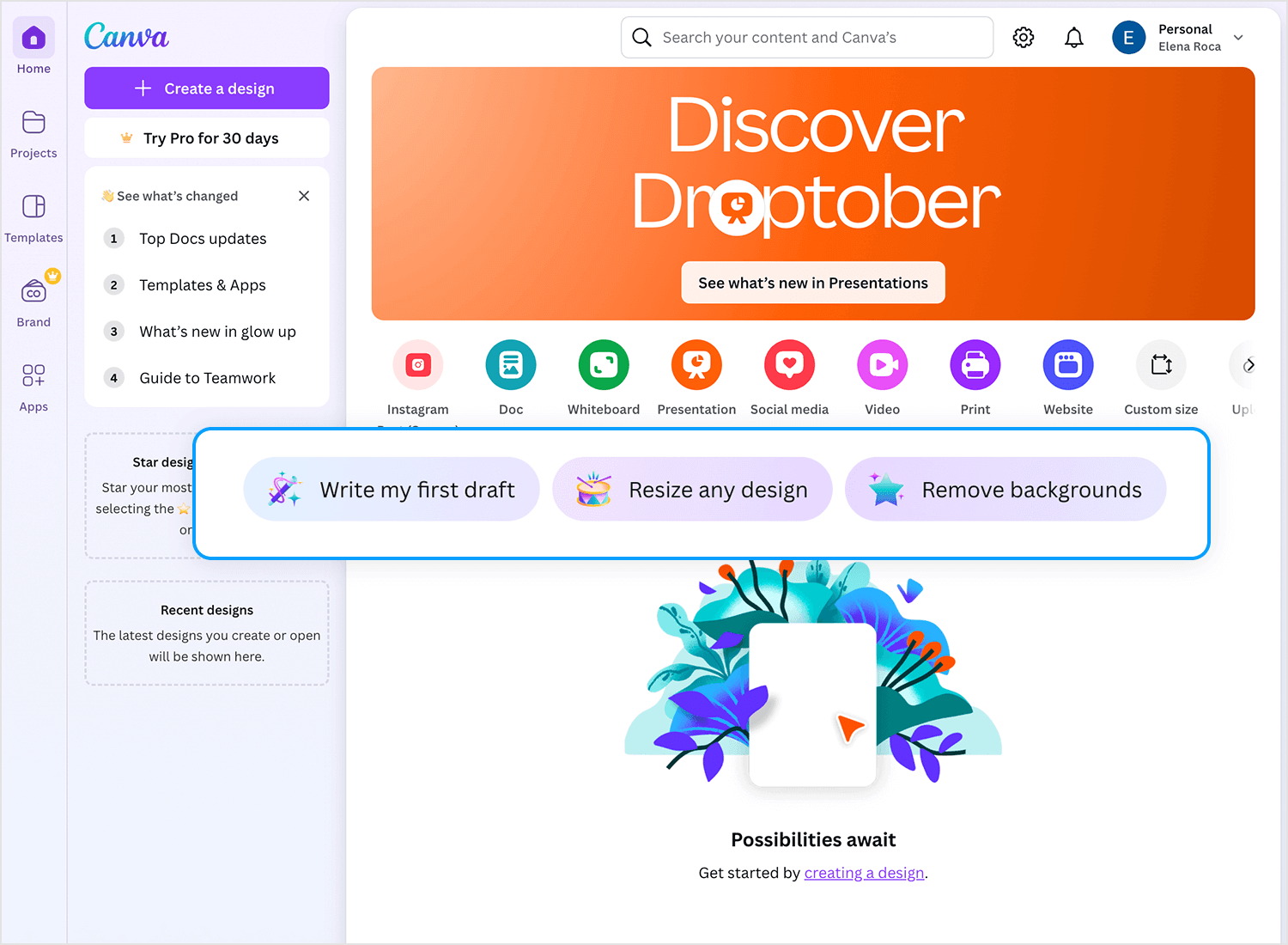Click the search magnifier icon

pos(641,38)
